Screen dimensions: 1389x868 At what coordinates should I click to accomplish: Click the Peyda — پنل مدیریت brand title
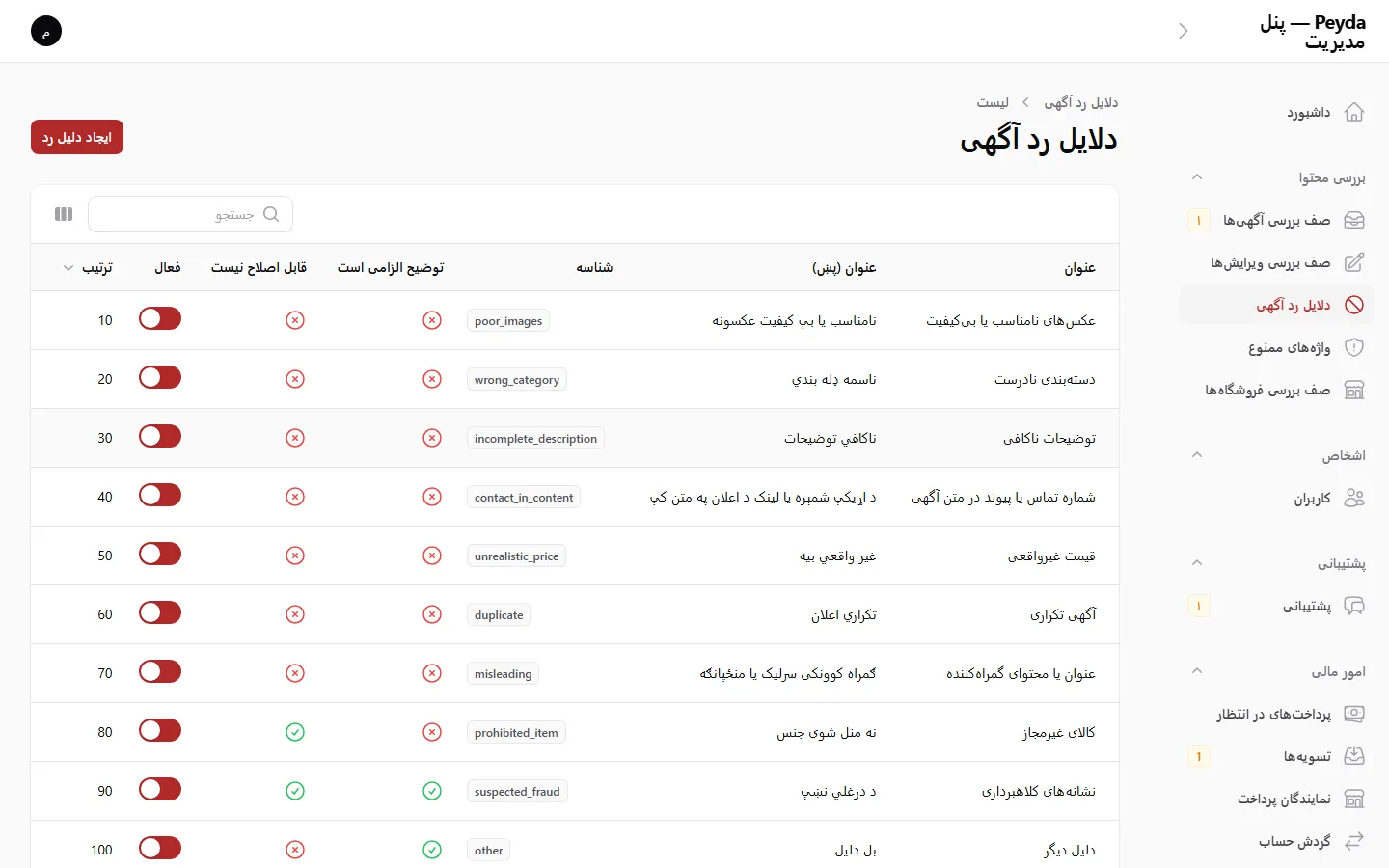pyautogui.click(x=1312, y=32)
